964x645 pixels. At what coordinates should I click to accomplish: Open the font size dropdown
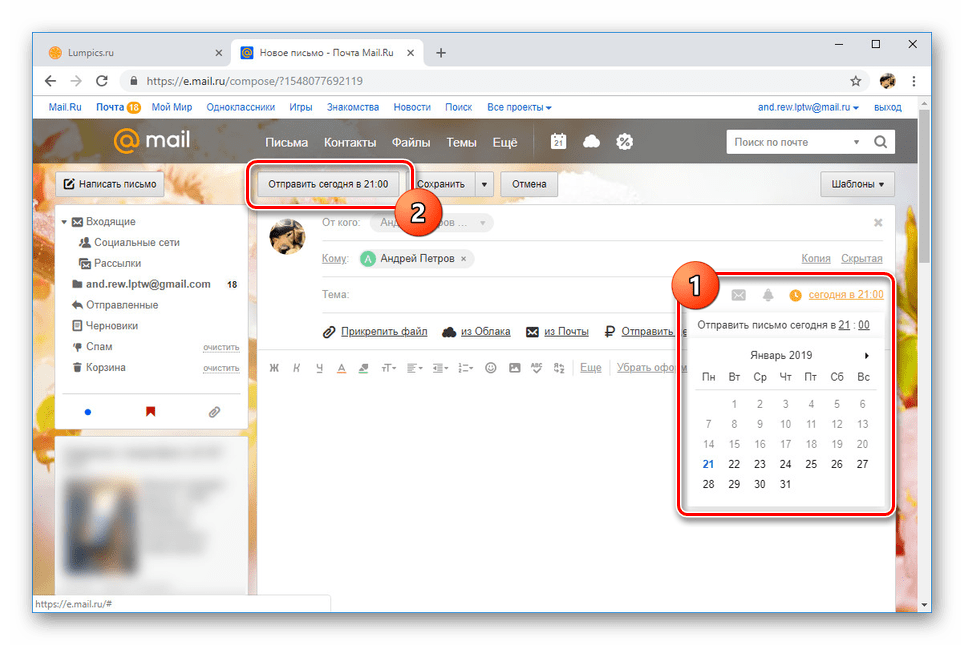(389, 368)
